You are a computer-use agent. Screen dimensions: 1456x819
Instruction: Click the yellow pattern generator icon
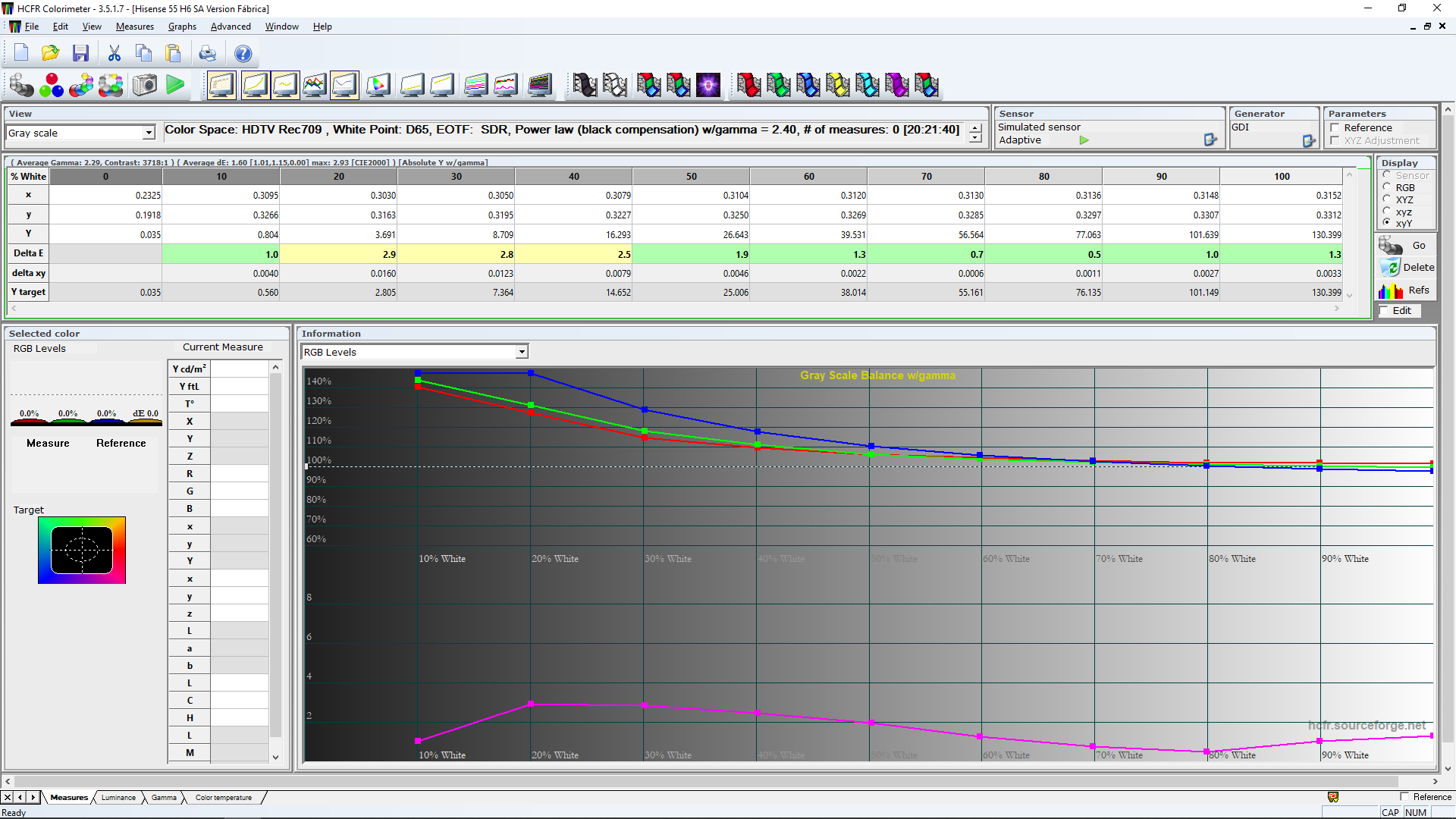point(837,85)
